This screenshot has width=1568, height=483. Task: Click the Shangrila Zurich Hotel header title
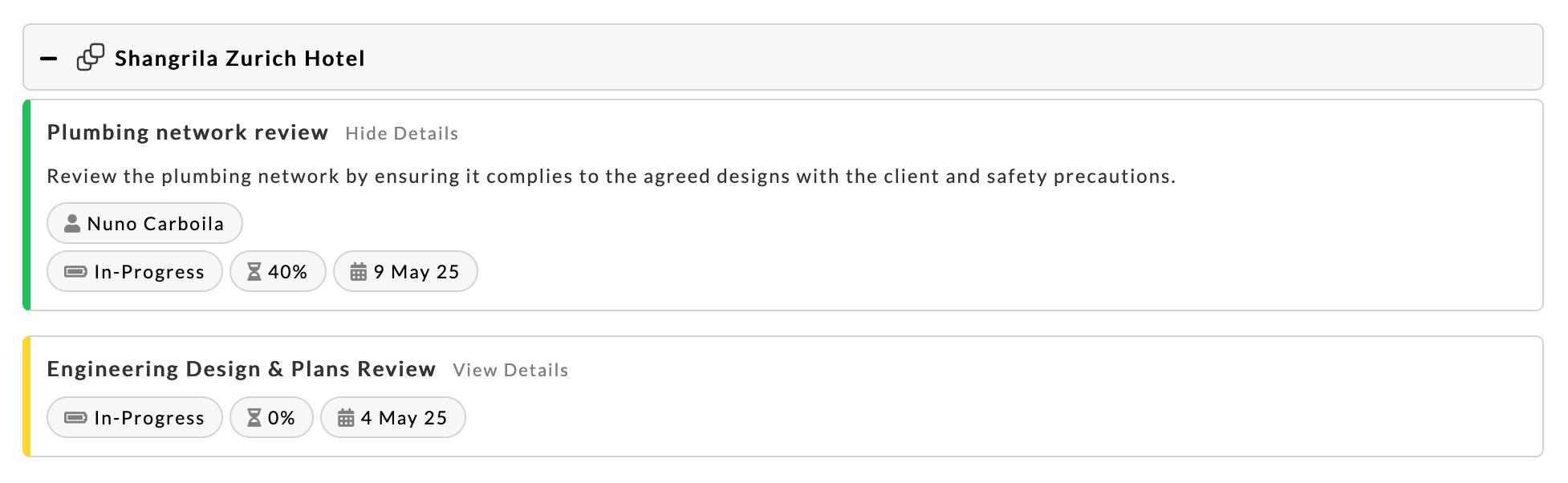point(239,59)
